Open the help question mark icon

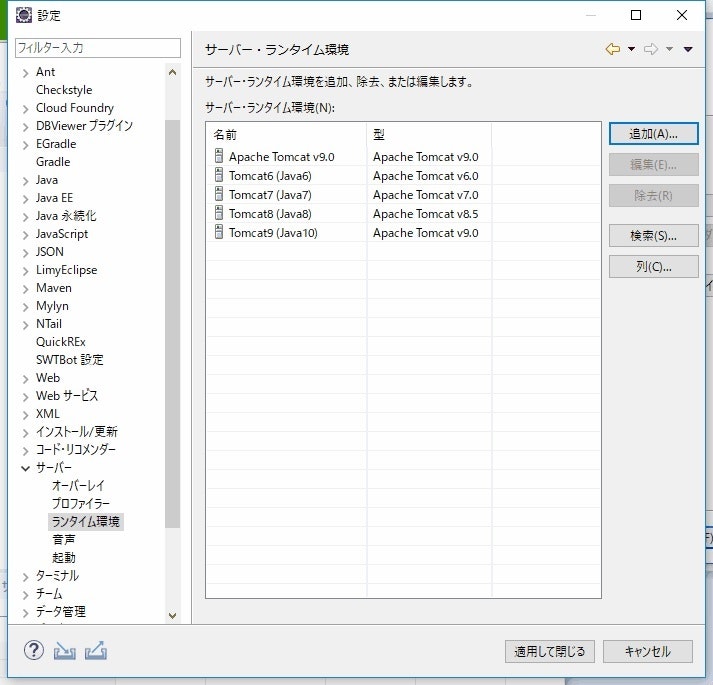[x=34, y=650]
